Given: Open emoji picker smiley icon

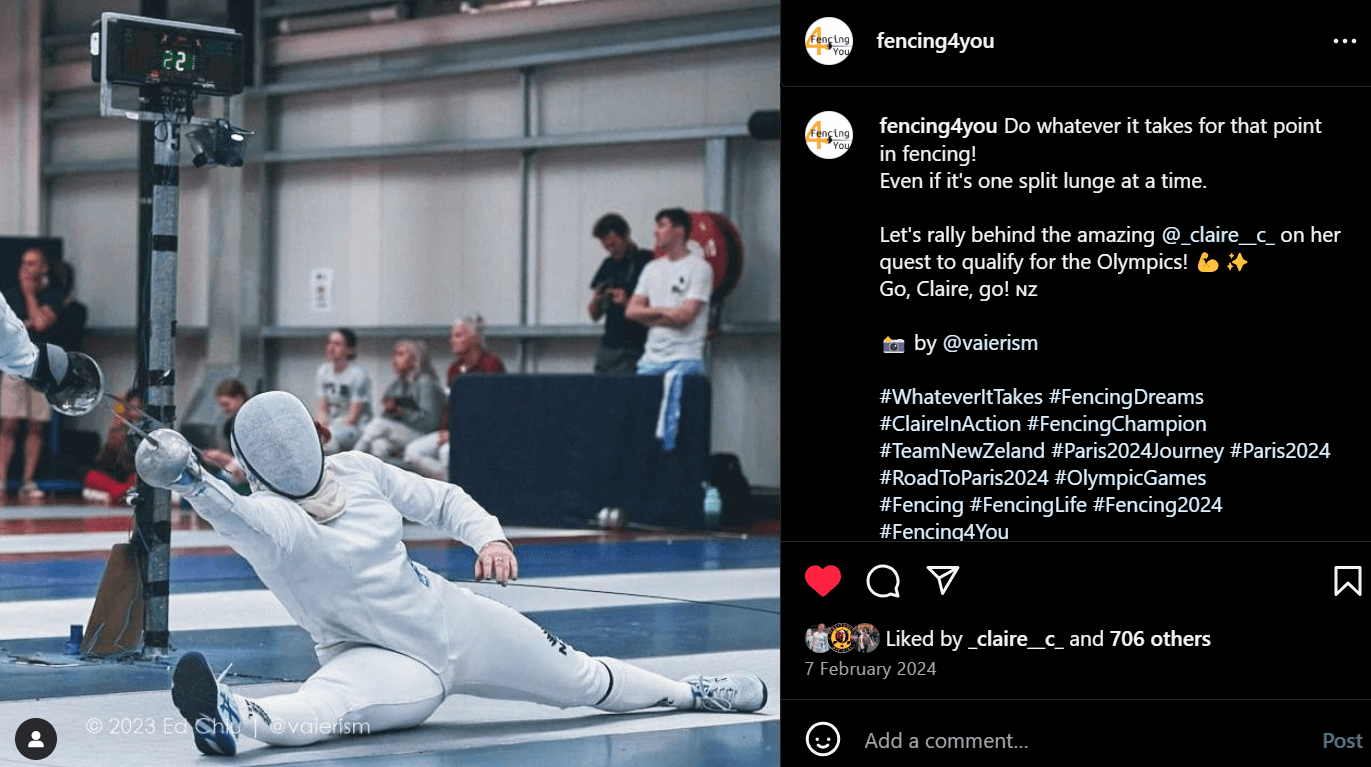Looking at the screenshot, I should coord(823,740).
